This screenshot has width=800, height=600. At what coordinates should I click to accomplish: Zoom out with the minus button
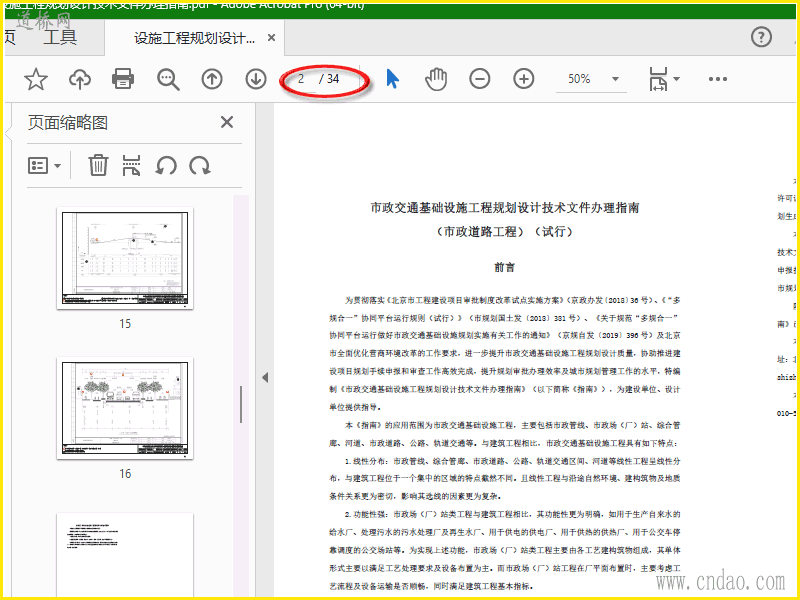click(x=480, y=79)
